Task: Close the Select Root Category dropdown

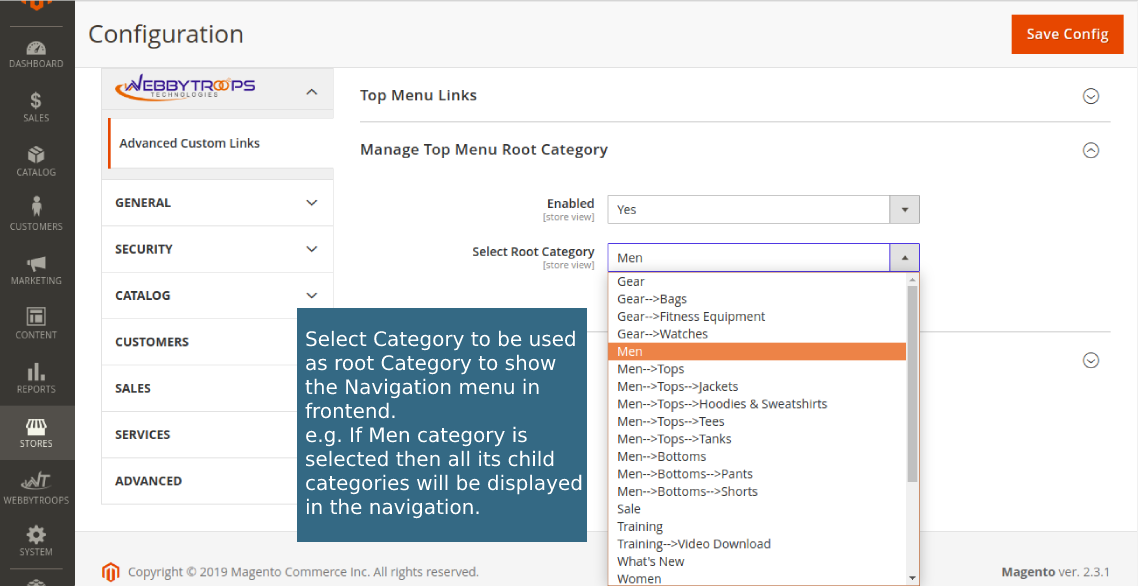Action: 904,258
